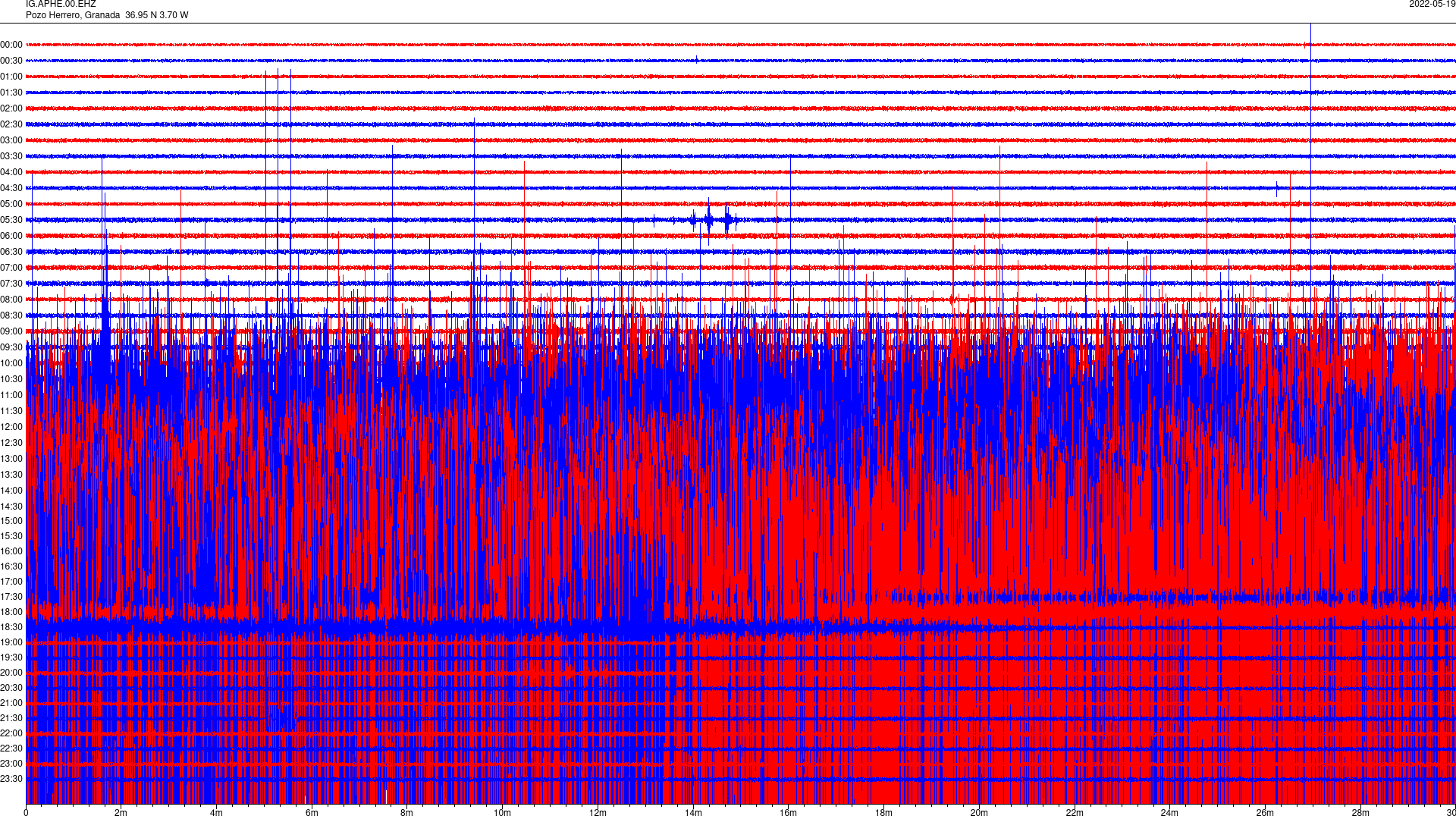Select the 17:30 time row label

11,597
